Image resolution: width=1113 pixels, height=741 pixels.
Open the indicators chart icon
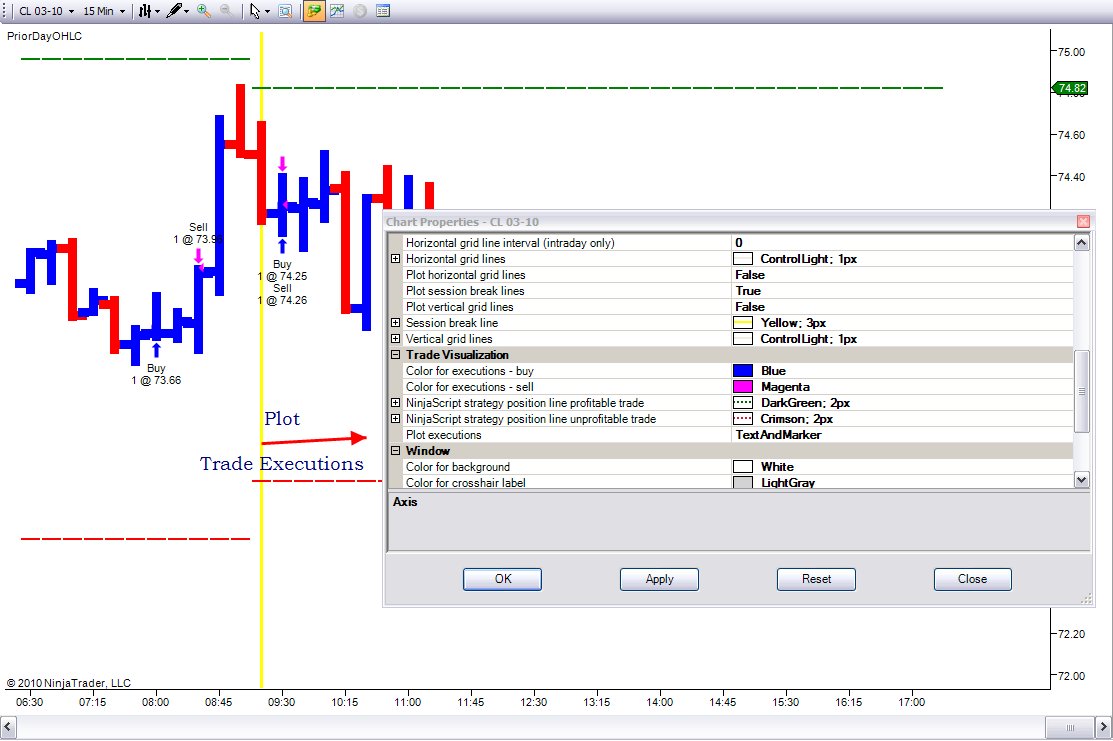tap(337, 11)
